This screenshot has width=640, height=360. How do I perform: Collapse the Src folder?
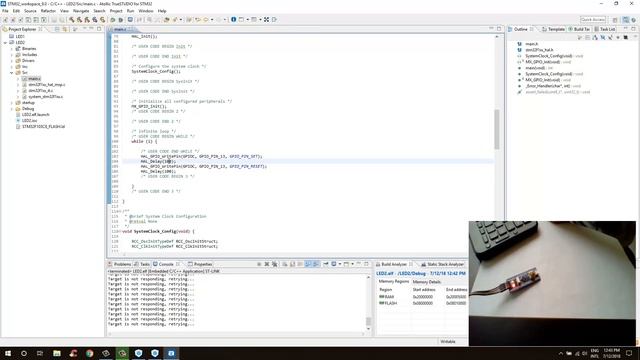12,73
